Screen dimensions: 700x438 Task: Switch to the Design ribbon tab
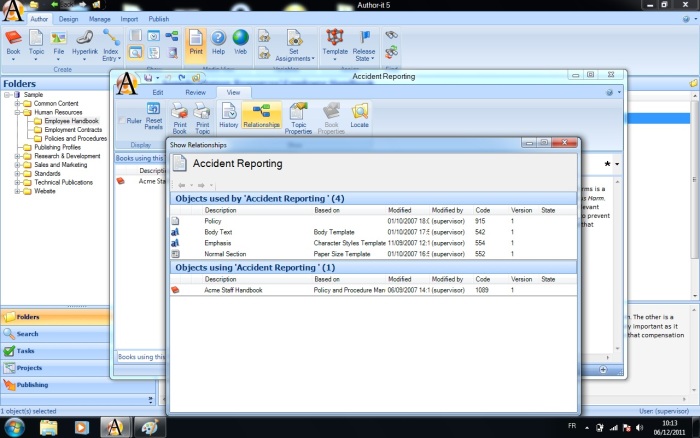(68, 19)
